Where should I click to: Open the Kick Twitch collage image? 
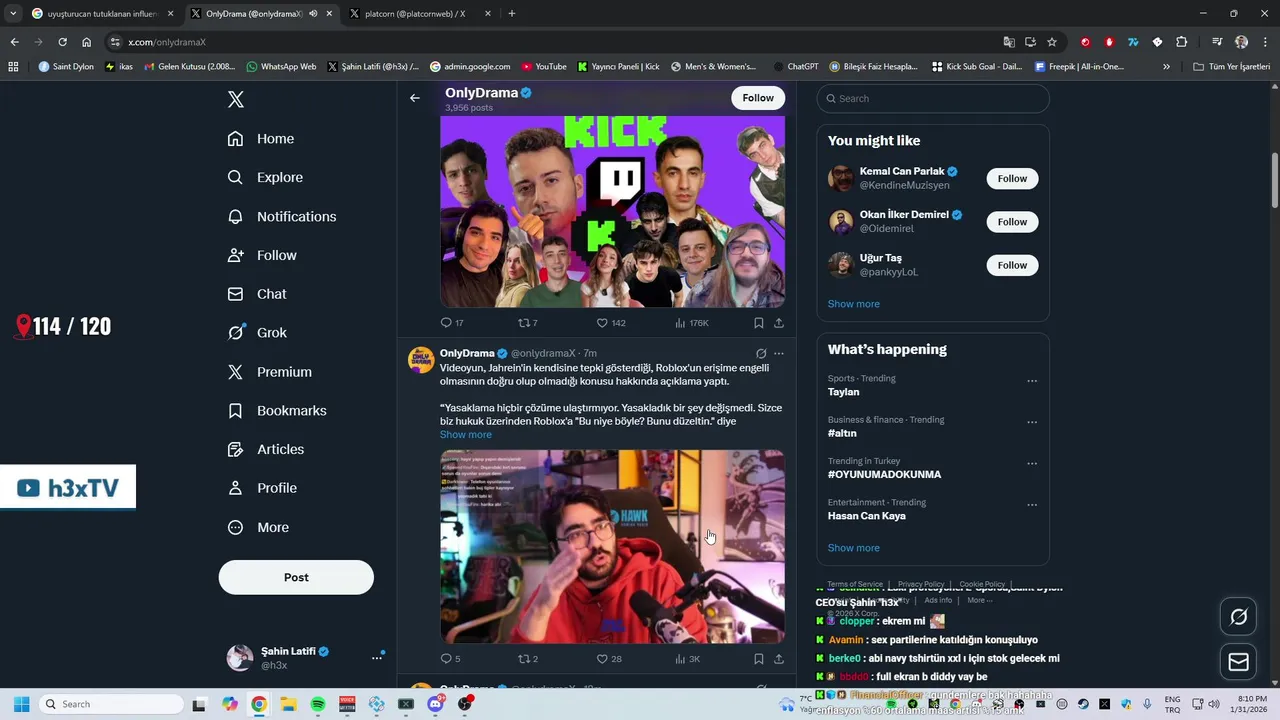(x=612, y=211)
